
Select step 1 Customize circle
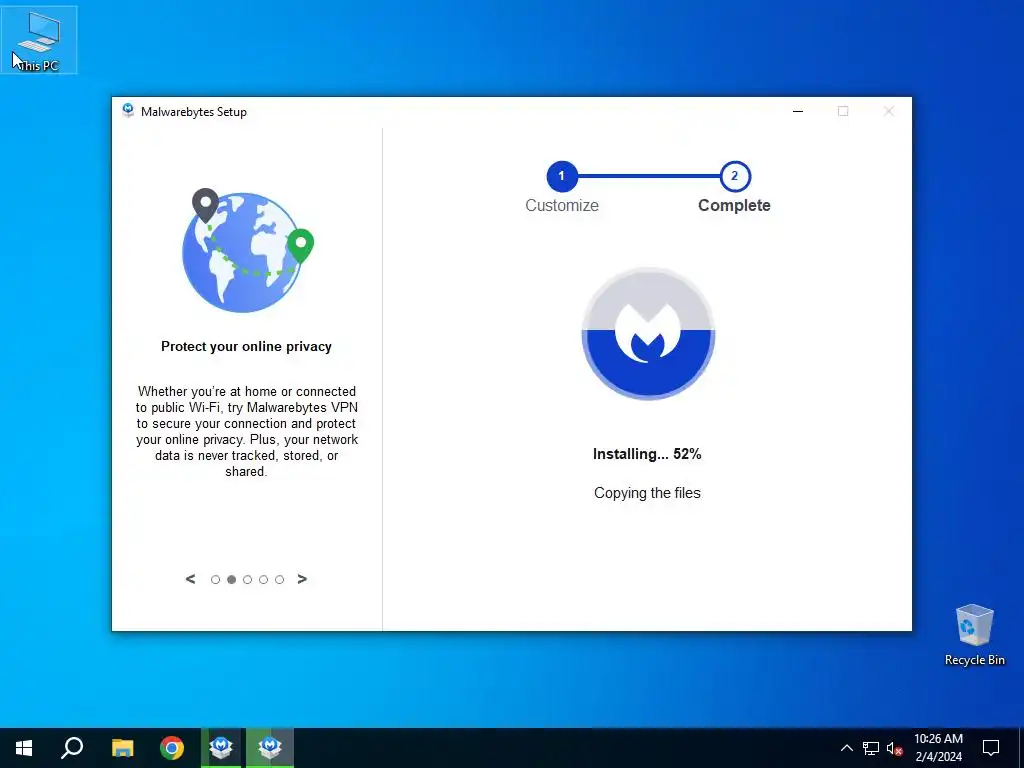pyautogui.click(x=562, y=176)
